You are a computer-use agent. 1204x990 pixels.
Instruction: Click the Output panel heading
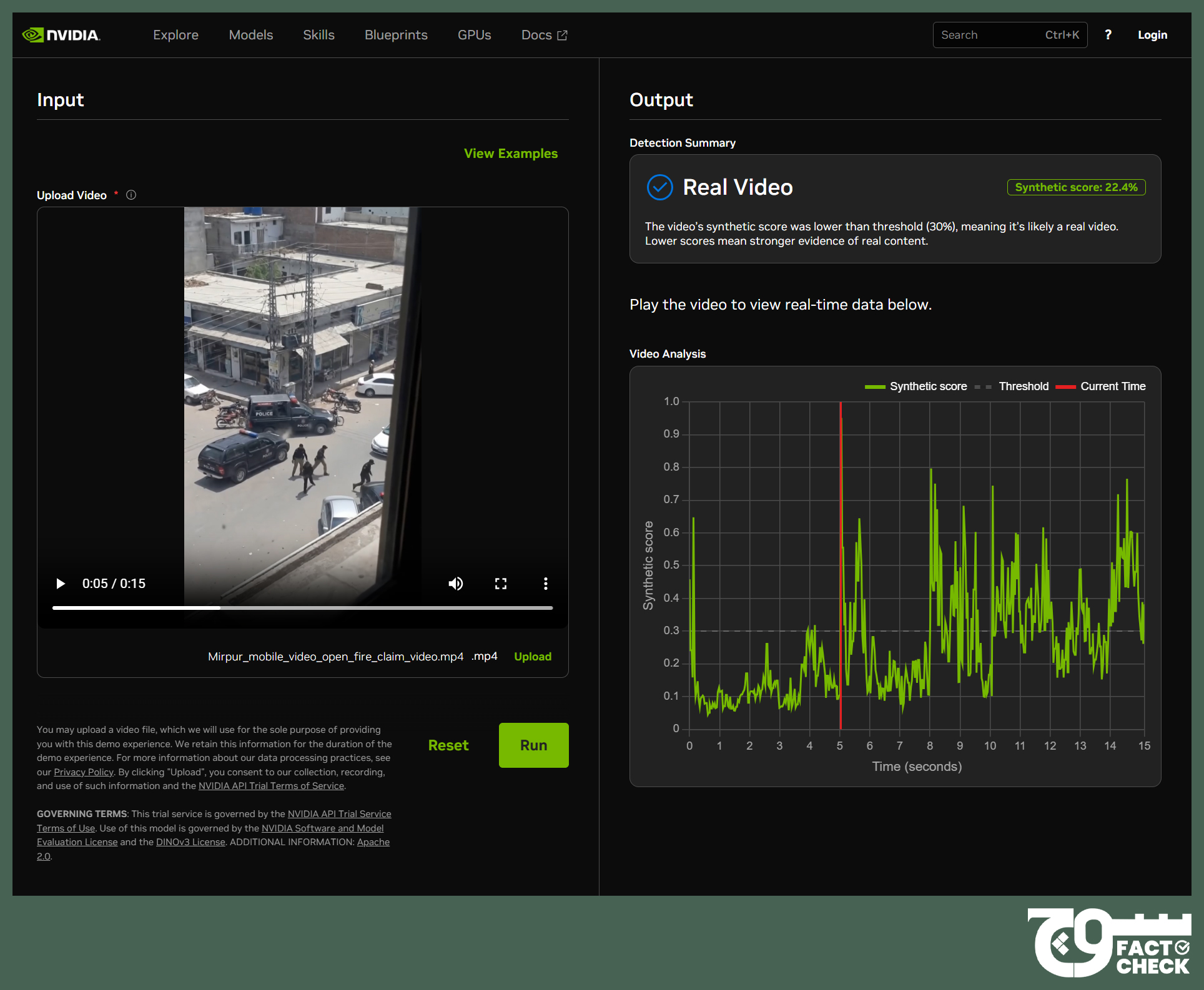661,100
